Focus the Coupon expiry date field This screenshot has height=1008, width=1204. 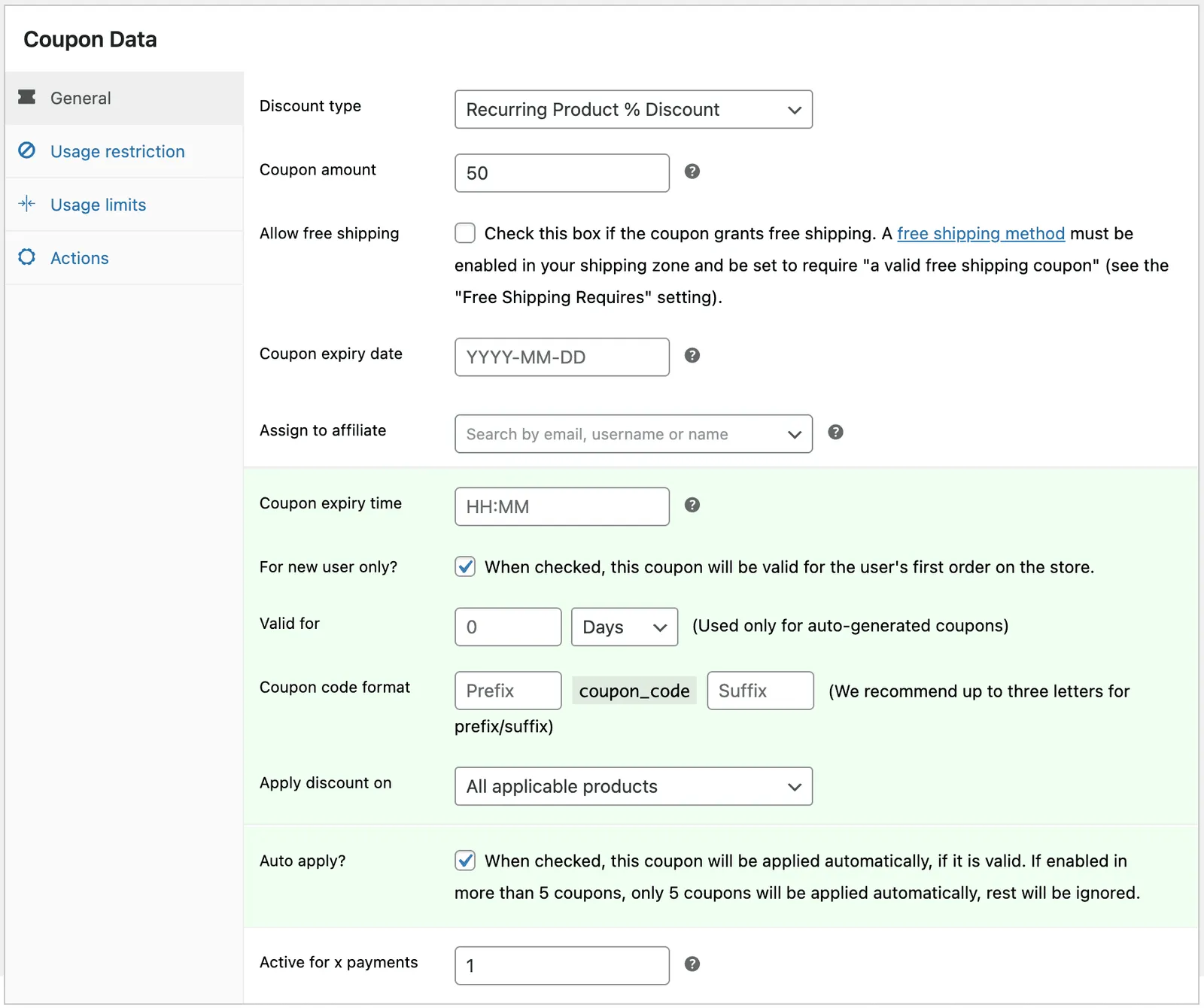562,357
